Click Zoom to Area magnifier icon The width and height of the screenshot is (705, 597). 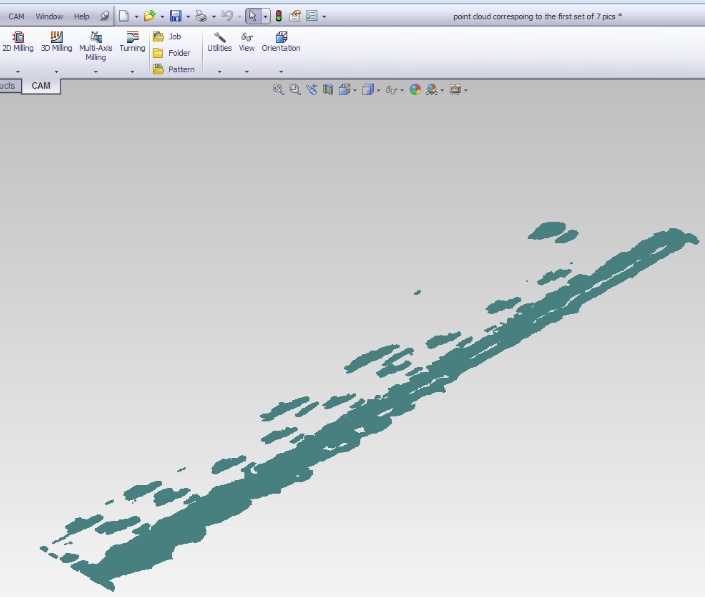tap(295, 90)
